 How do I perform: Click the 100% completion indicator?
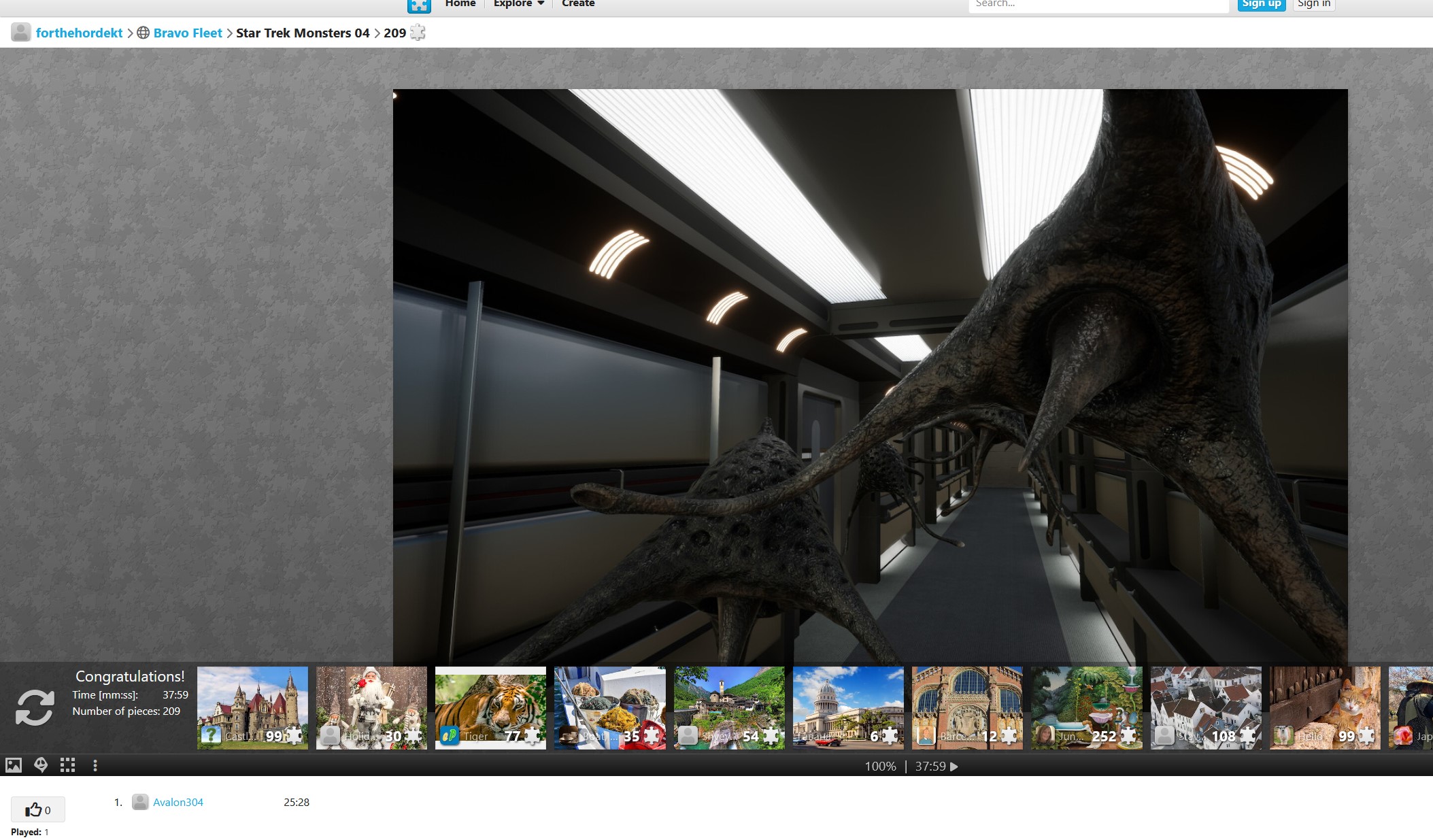880,767
